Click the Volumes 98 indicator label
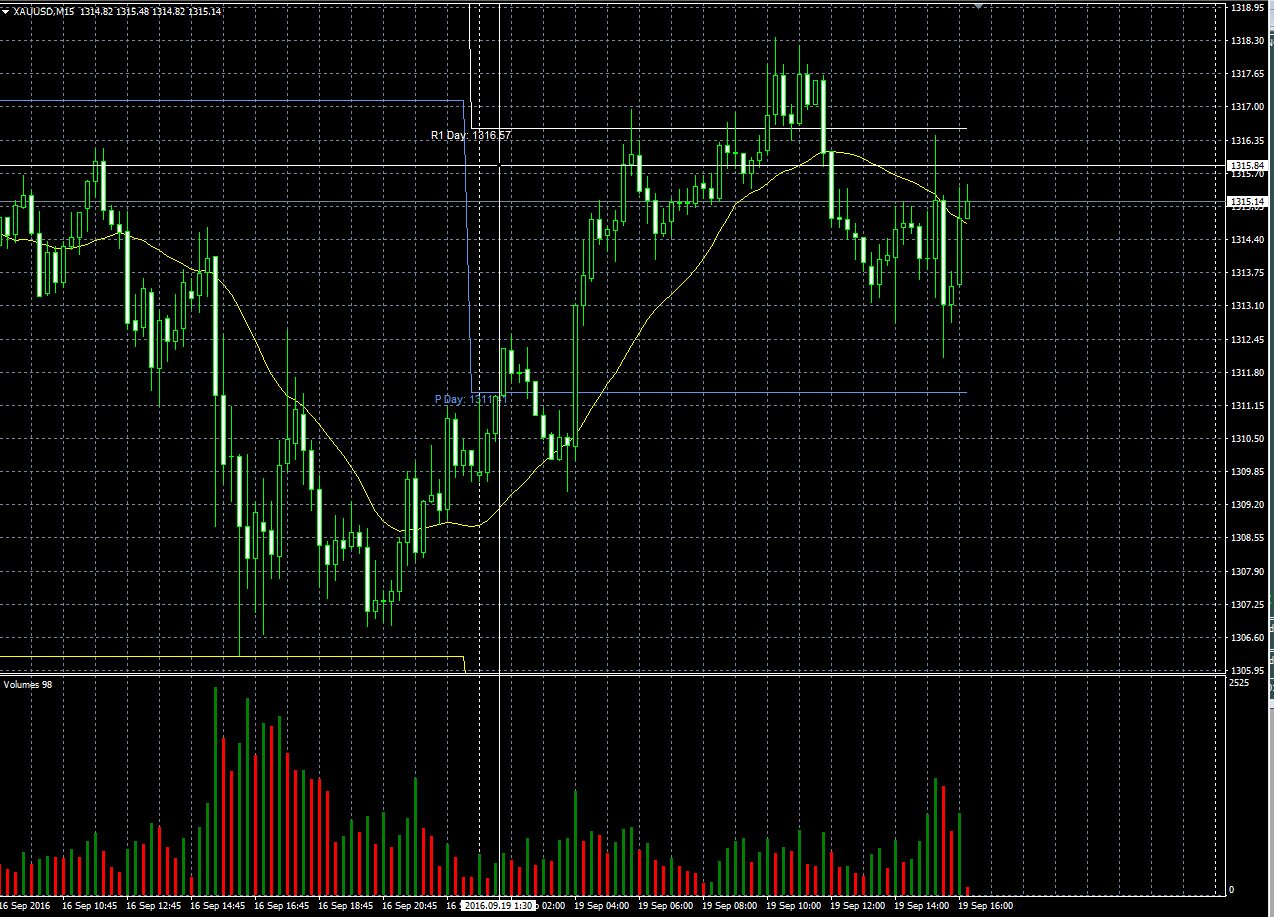1274x917 pixels. point(28,685)
